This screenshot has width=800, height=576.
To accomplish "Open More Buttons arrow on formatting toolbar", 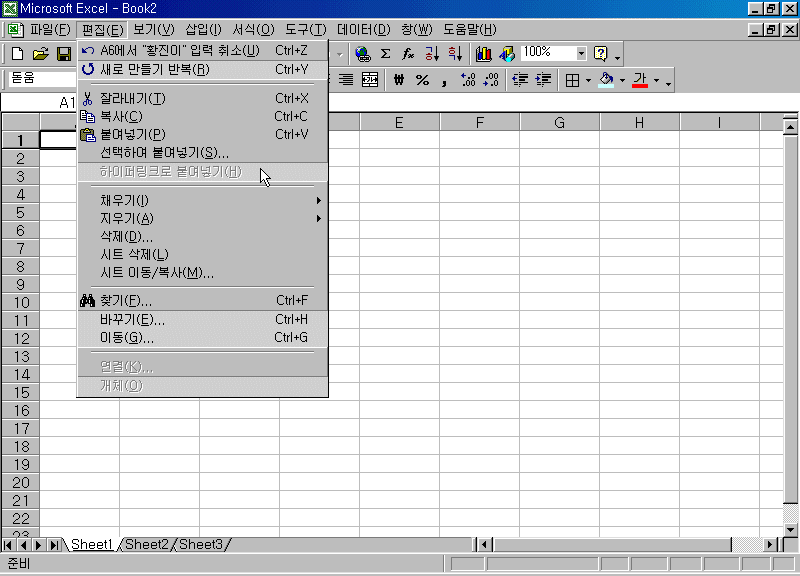I will coord(668,81).
